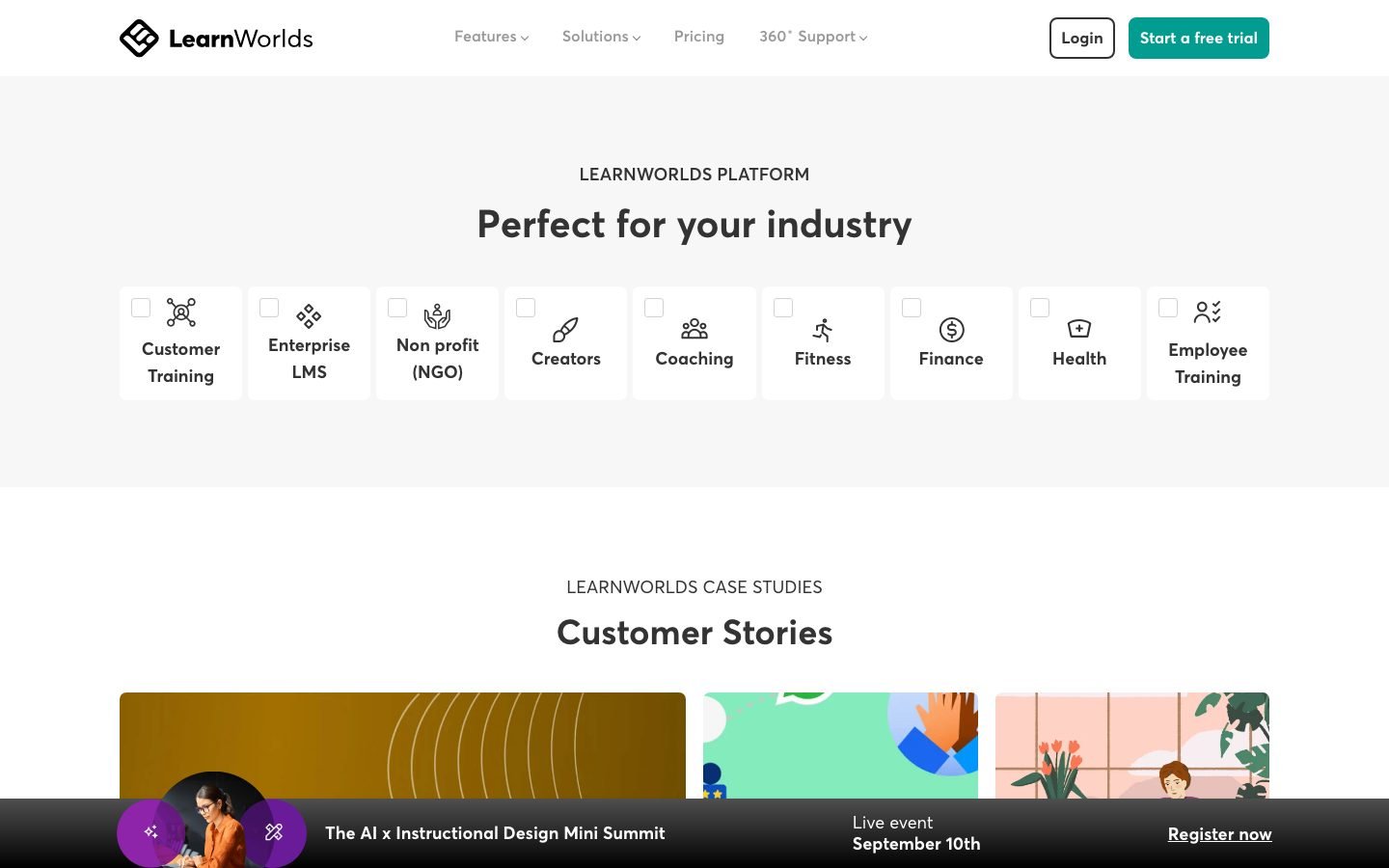The width and height of the screenshot is (1389, 868).
Task: Click LEARNWORLDS PLATFORM label
Action: [694, 175]
